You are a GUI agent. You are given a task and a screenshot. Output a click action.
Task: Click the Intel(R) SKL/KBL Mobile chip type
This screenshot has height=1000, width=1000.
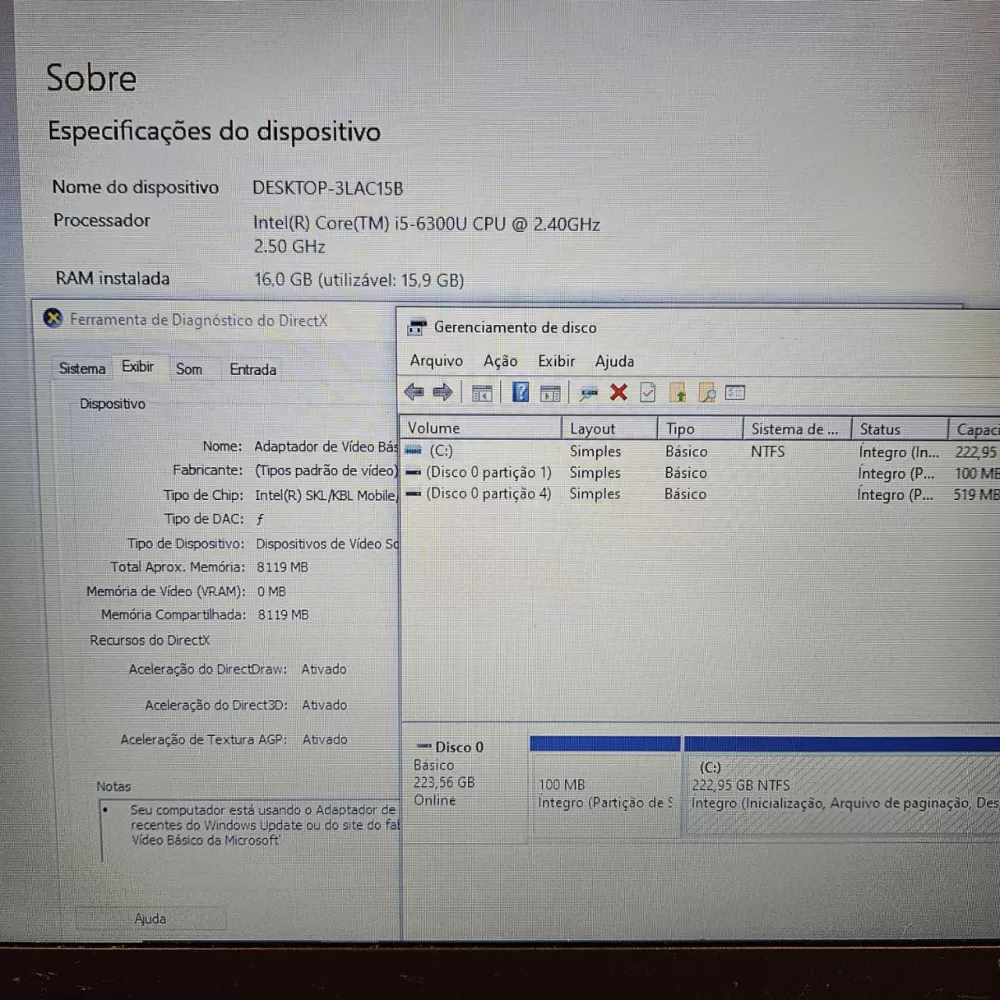click(x=326, y=495)
